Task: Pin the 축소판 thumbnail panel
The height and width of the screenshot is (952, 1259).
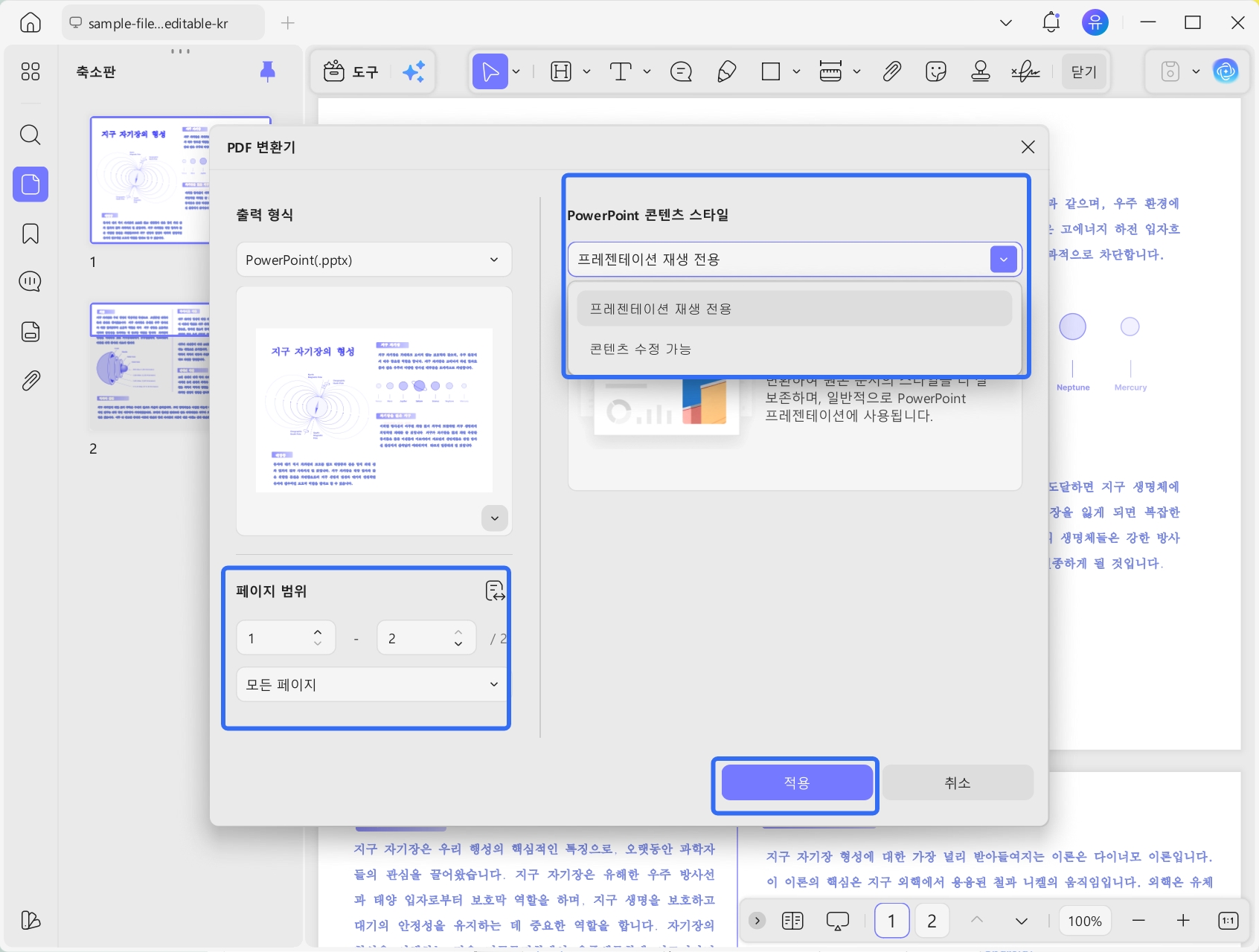Action: 268,71
